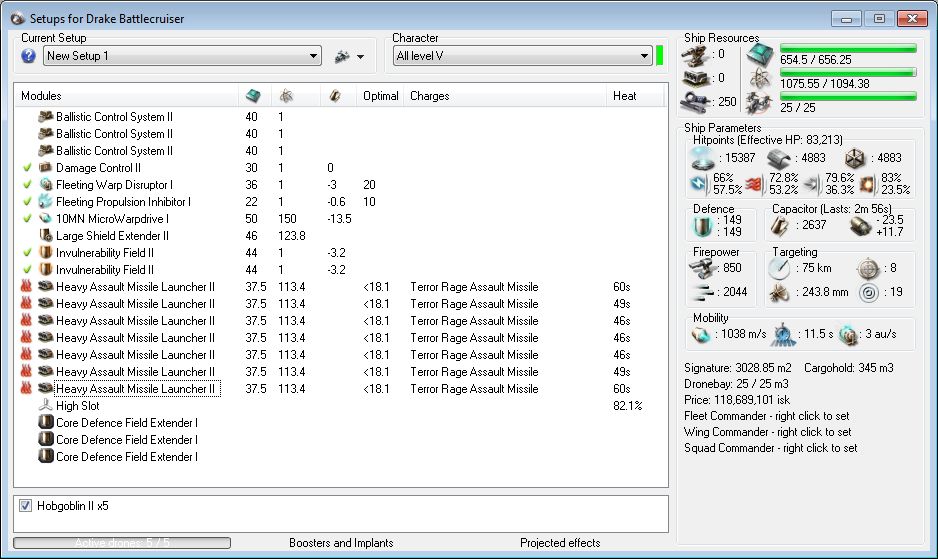Expand the Character skill level dropdown
This screenshot has width=938, height=559.
pos(644,56)
